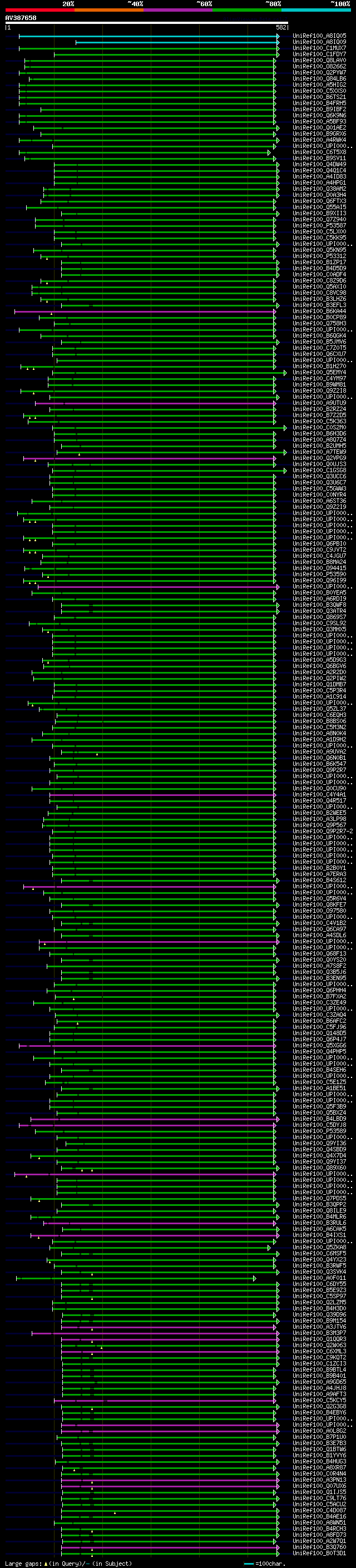356x1568 pixels.
Task: Open hit UniRef100_Q7Z940
Action: [319, 219]
